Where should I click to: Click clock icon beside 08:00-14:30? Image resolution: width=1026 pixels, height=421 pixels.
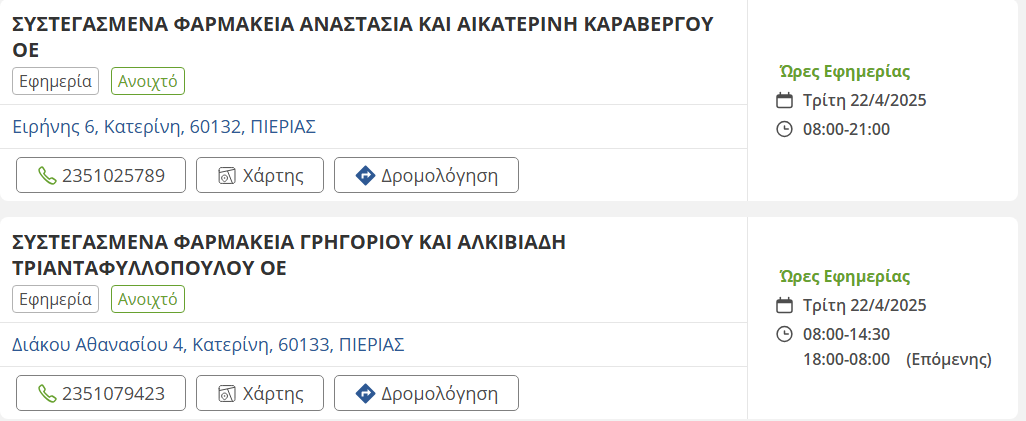click(785, 334)
